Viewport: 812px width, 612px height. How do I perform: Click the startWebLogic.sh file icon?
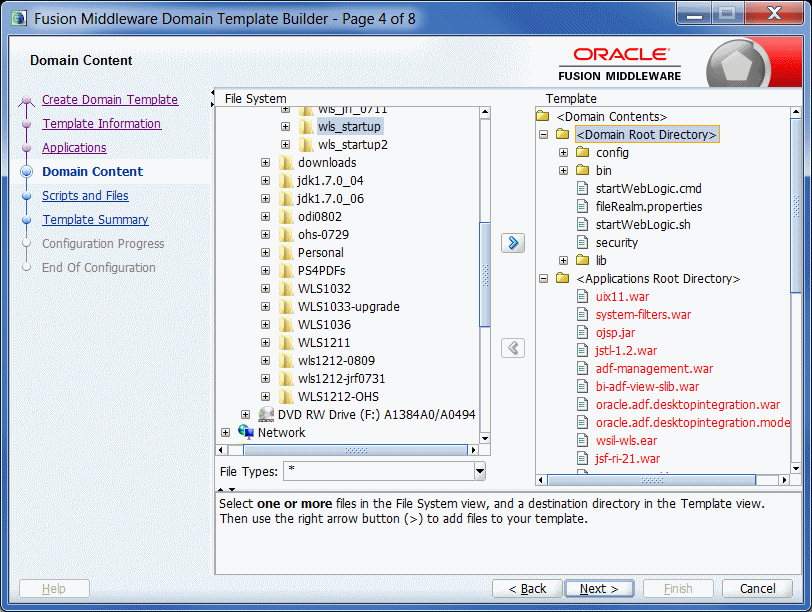pos(583,224)
